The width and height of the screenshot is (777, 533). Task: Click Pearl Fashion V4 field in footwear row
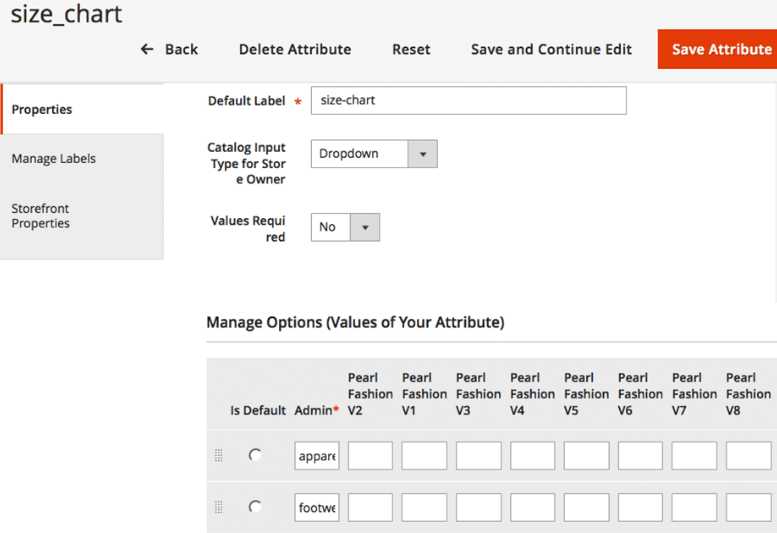click(532, 507)
